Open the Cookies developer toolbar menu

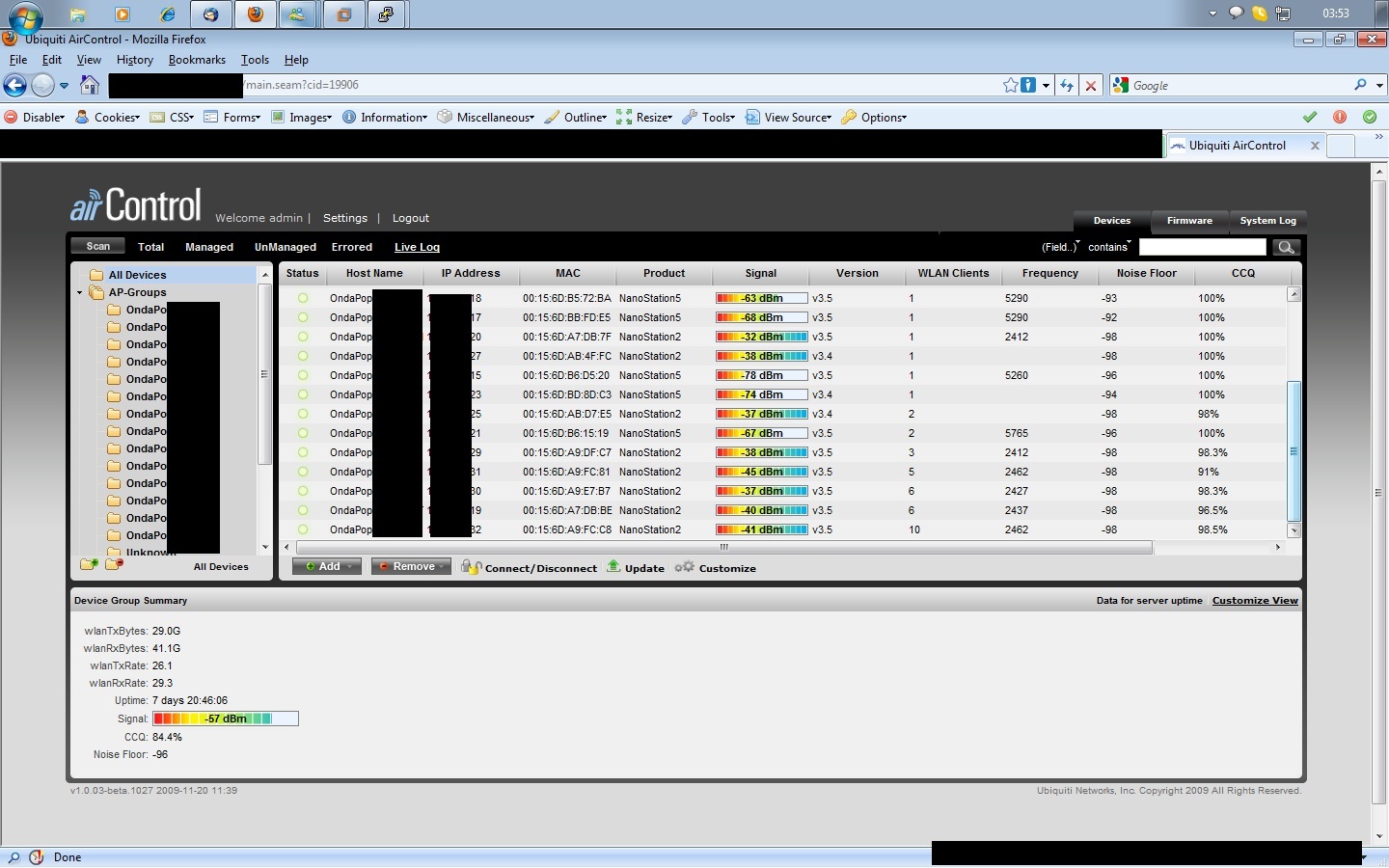tap(108, 117)
